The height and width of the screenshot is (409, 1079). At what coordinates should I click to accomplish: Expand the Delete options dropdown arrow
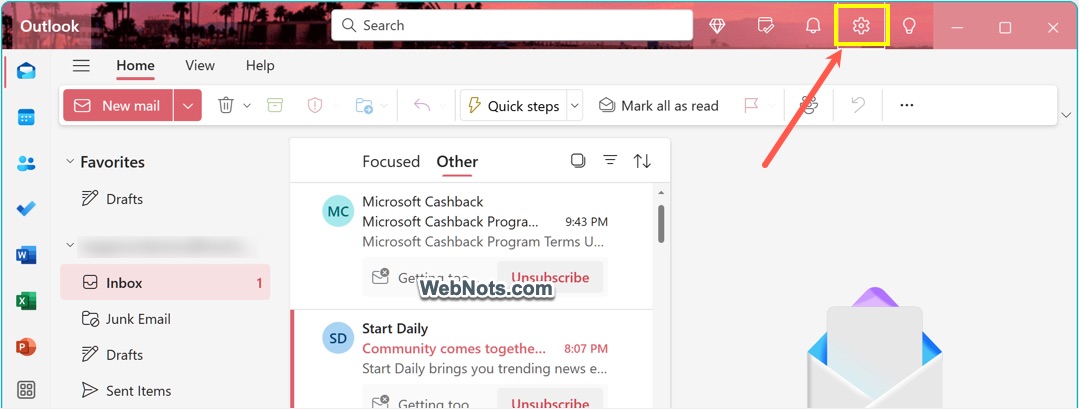coord(247,105)
